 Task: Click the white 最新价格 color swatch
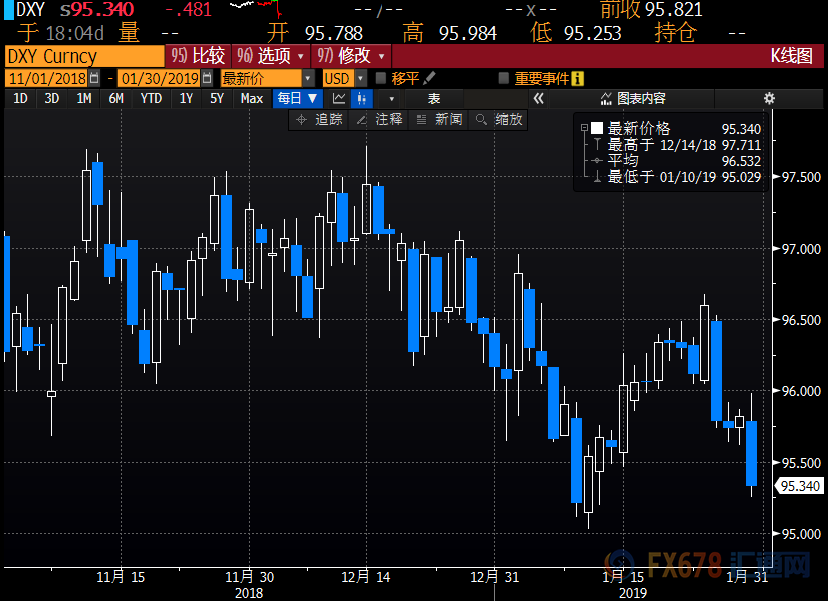click(x=597, y=128)
